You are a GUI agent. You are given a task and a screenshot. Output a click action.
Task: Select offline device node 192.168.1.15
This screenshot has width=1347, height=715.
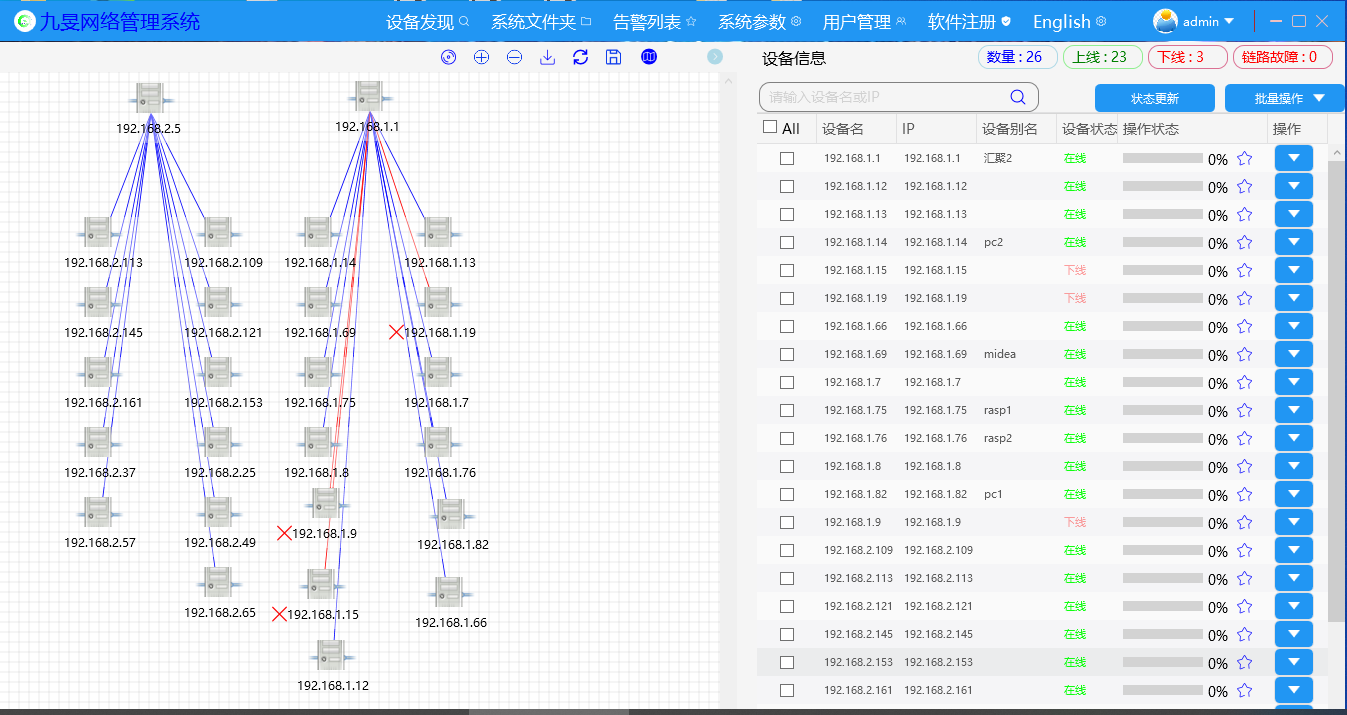tap(321, 585)
